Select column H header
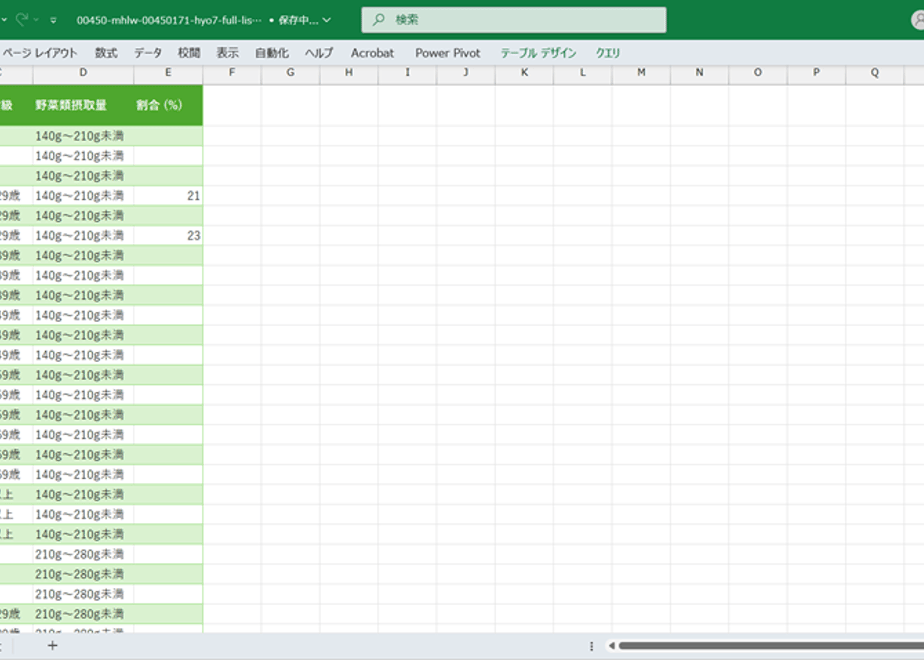 [349, 72]
